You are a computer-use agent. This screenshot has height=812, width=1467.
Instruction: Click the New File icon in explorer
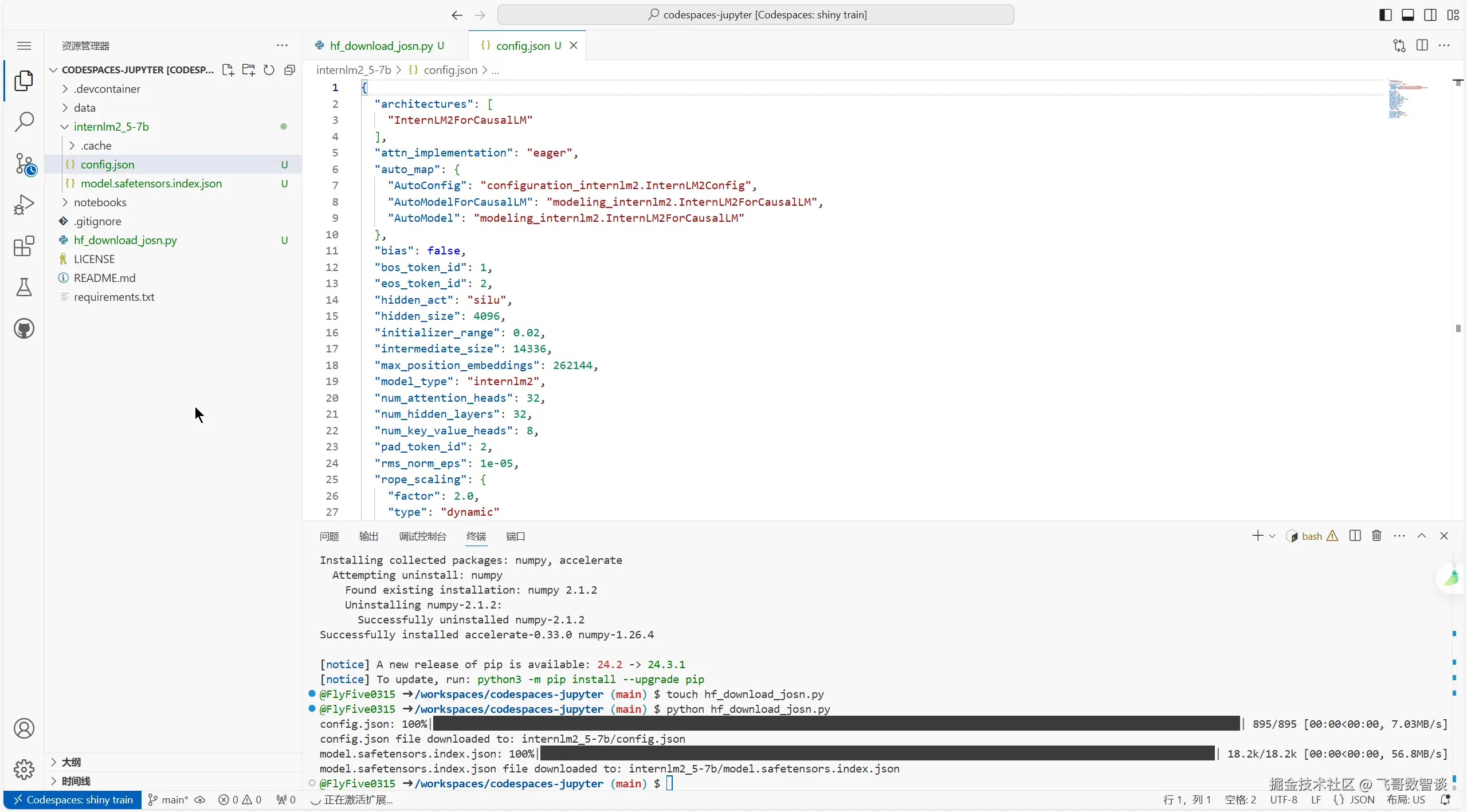[x=228, y=70]
